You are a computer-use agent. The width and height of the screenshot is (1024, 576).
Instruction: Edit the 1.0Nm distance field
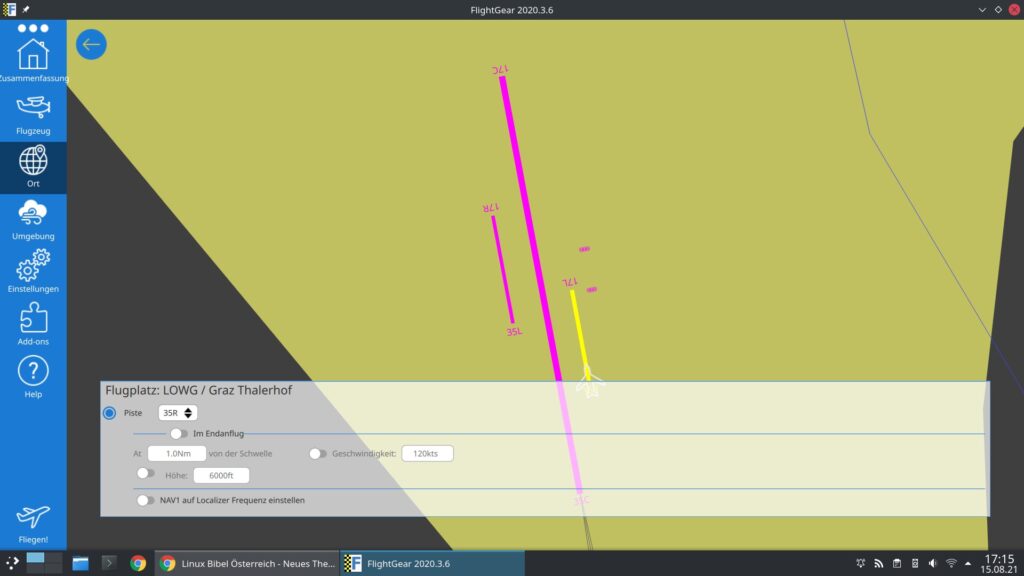[177, 453]
